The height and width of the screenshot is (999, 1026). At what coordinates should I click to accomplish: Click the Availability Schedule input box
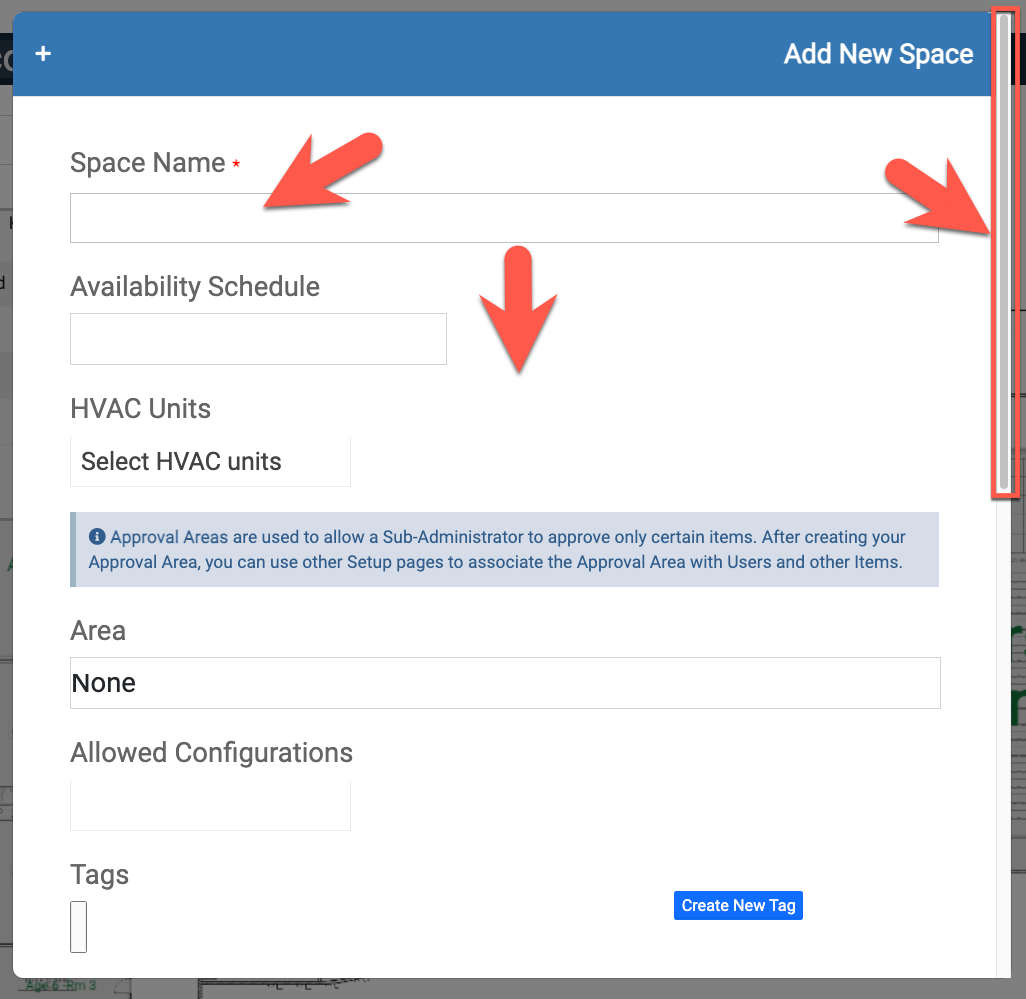coord(258,339)
